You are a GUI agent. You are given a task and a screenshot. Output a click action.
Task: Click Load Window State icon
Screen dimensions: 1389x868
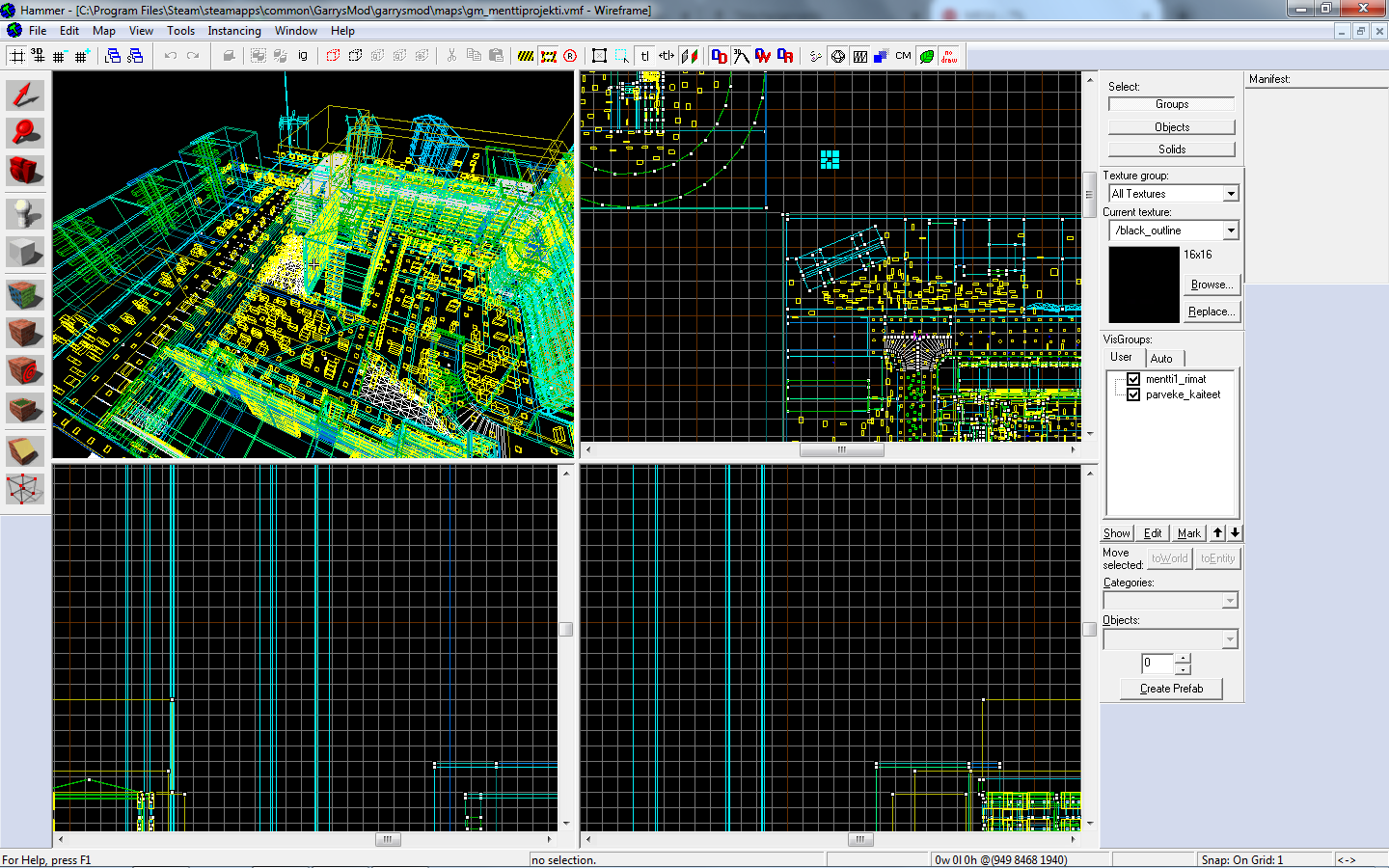coord(113,56)
